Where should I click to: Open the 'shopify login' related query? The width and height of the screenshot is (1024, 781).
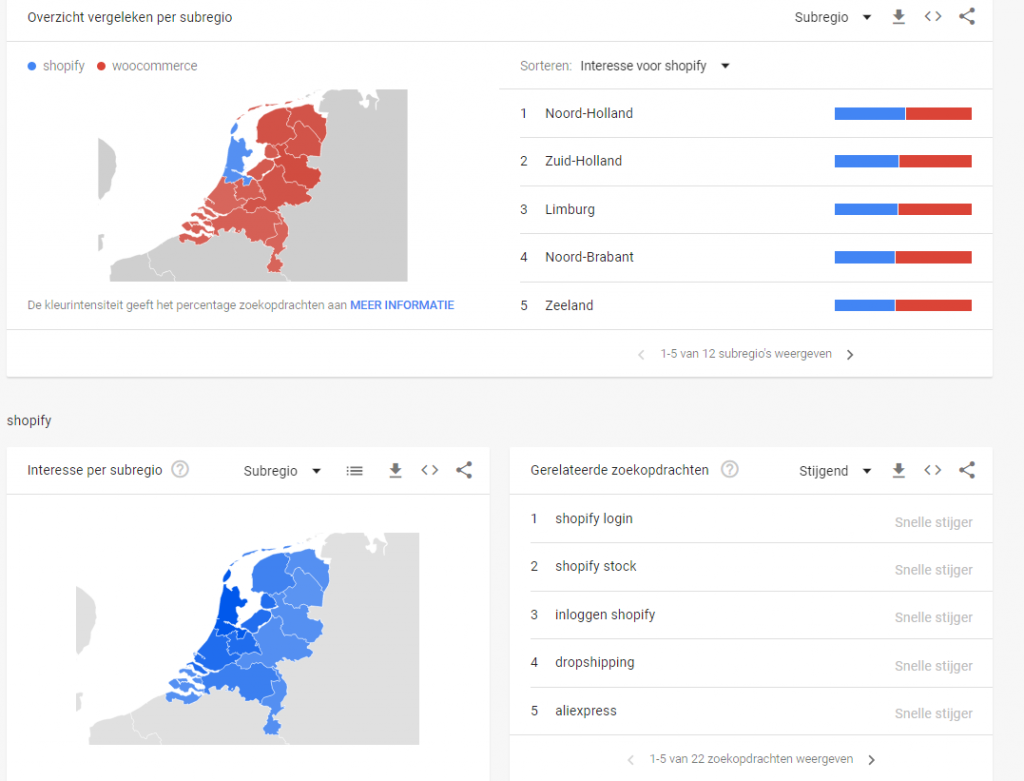594,519
